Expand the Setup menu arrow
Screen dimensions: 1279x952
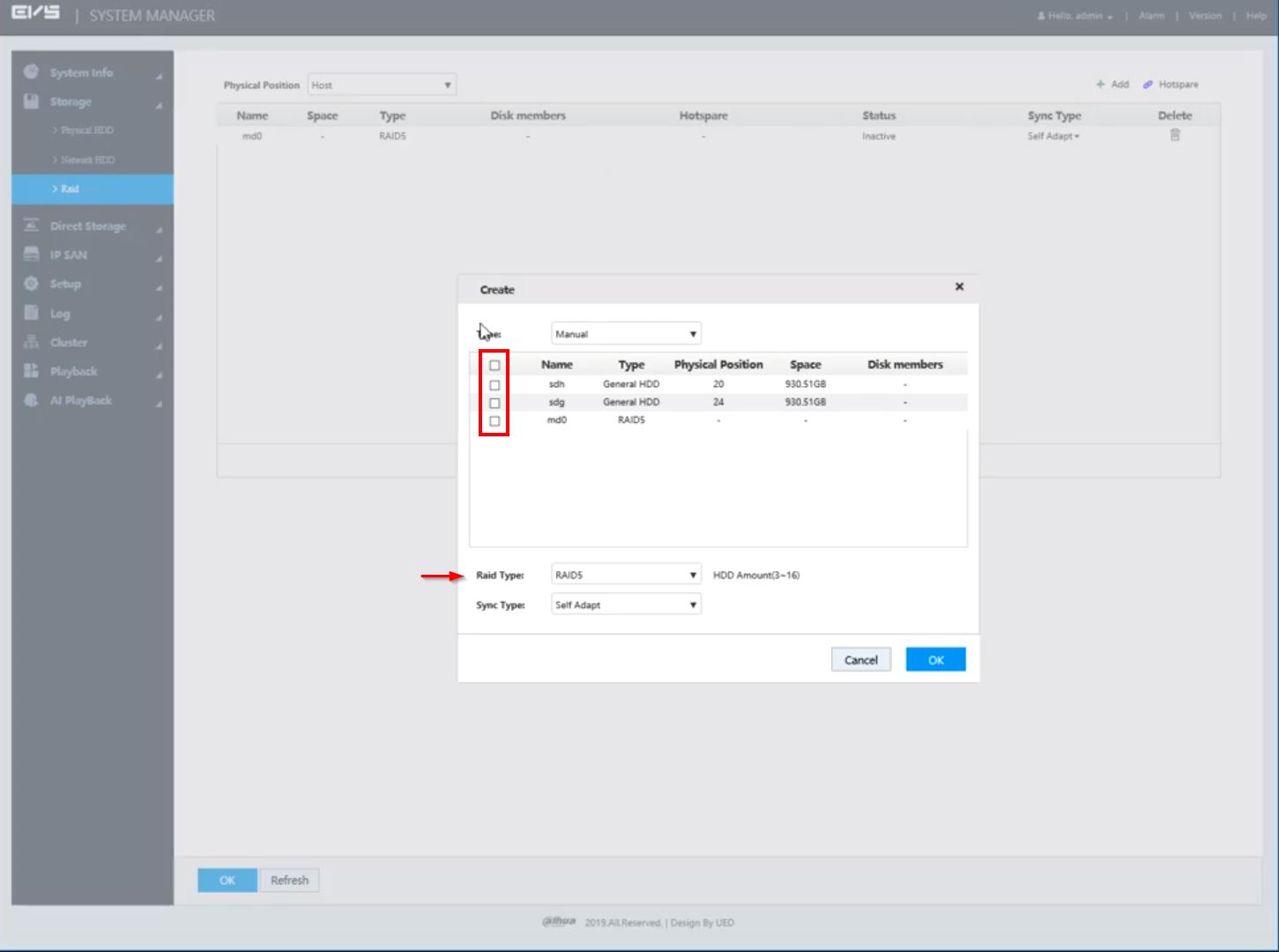pyautogui.click(x=160, y=287)
